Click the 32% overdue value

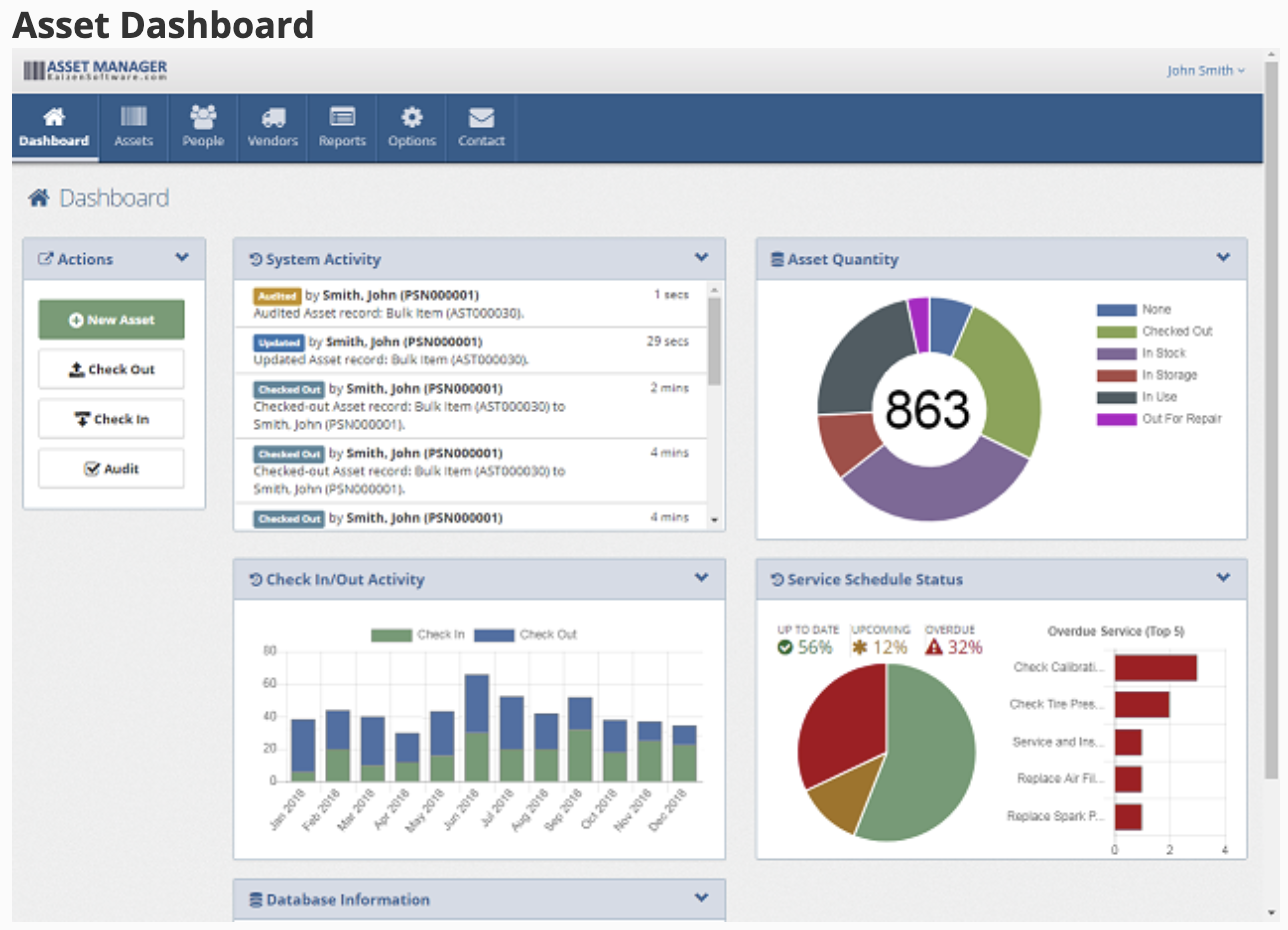click(964, 648)
